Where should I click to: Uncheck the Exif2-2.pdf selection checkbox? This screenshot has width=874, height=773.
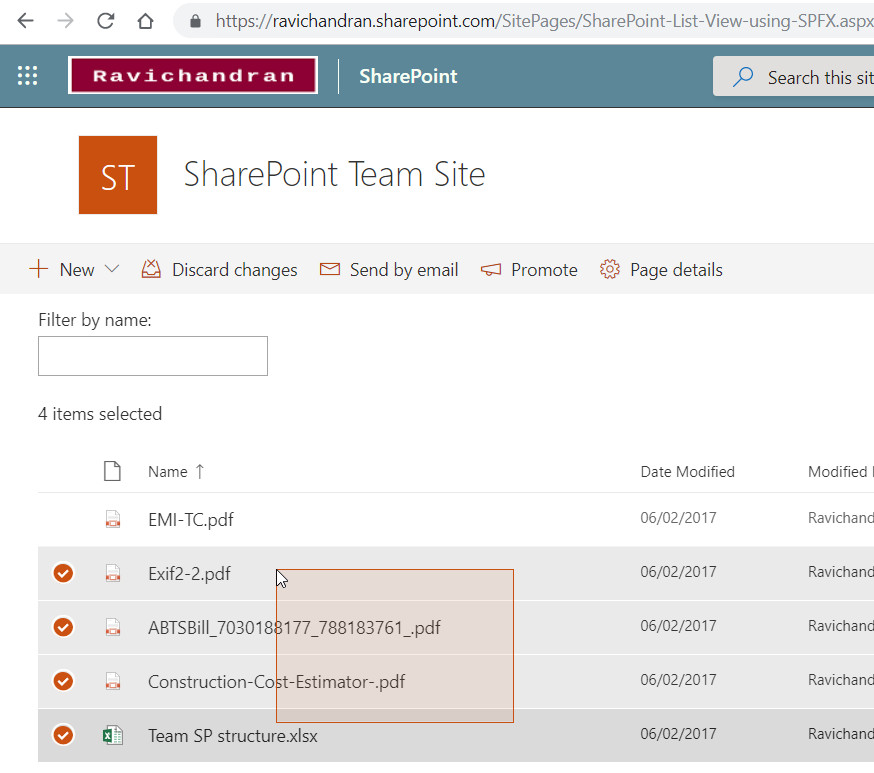point(63,573)
